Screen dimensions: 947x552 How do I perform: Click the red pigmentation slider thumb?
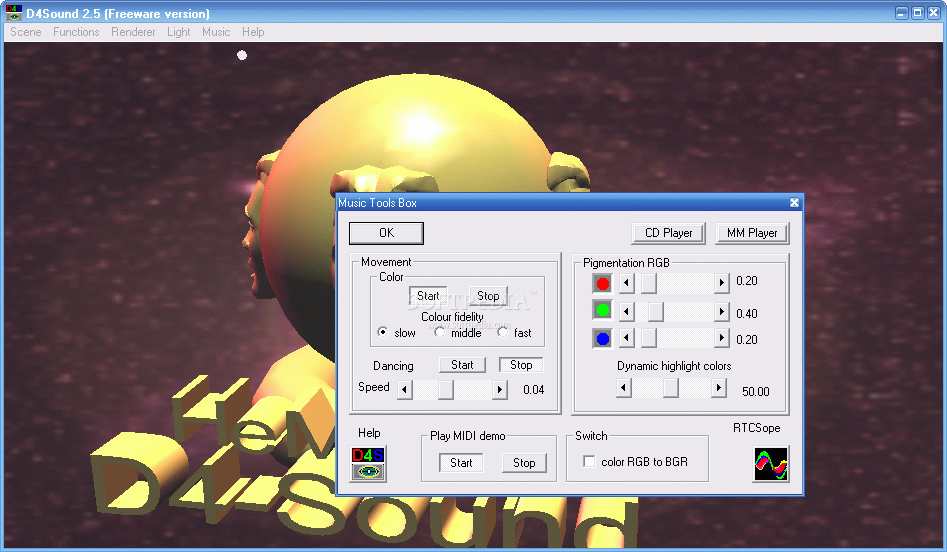click(649, 283)
